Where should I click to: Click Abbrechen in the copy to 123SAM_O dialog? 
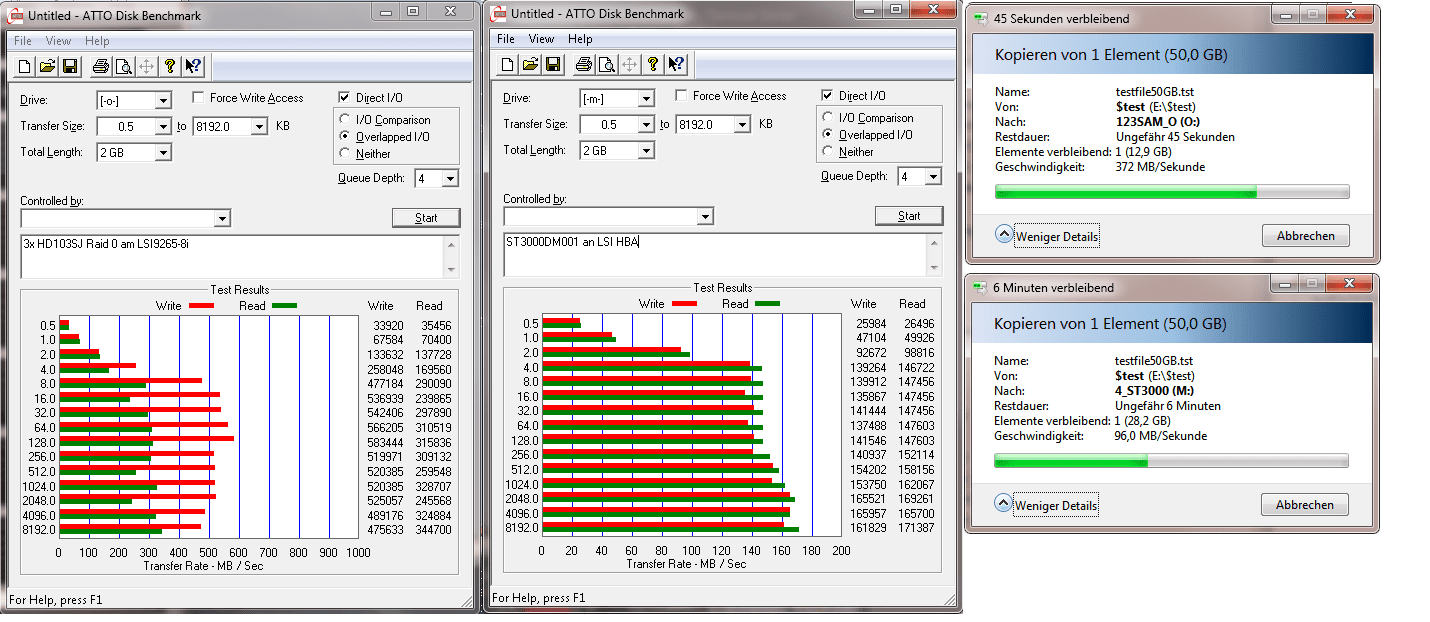point(1305,236)
